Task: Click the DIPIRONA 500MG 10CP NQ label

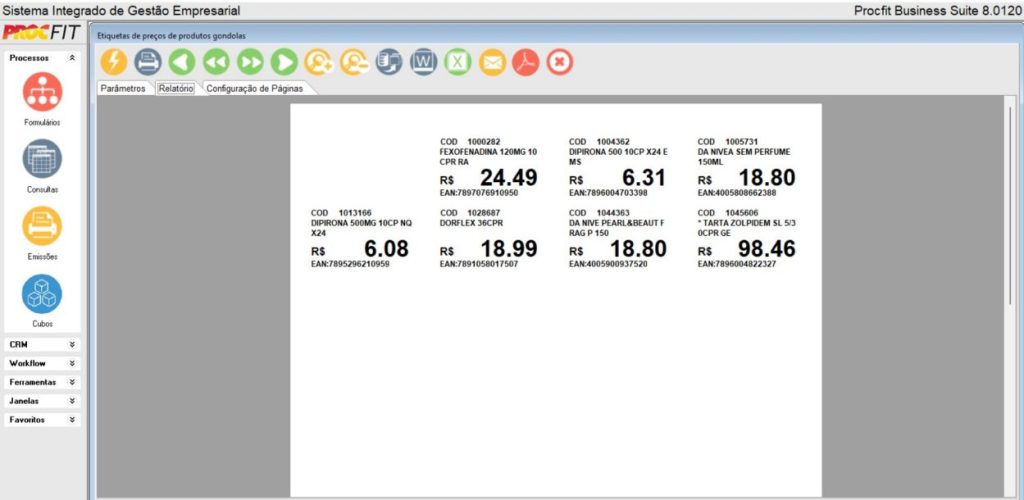Action: 362,223
